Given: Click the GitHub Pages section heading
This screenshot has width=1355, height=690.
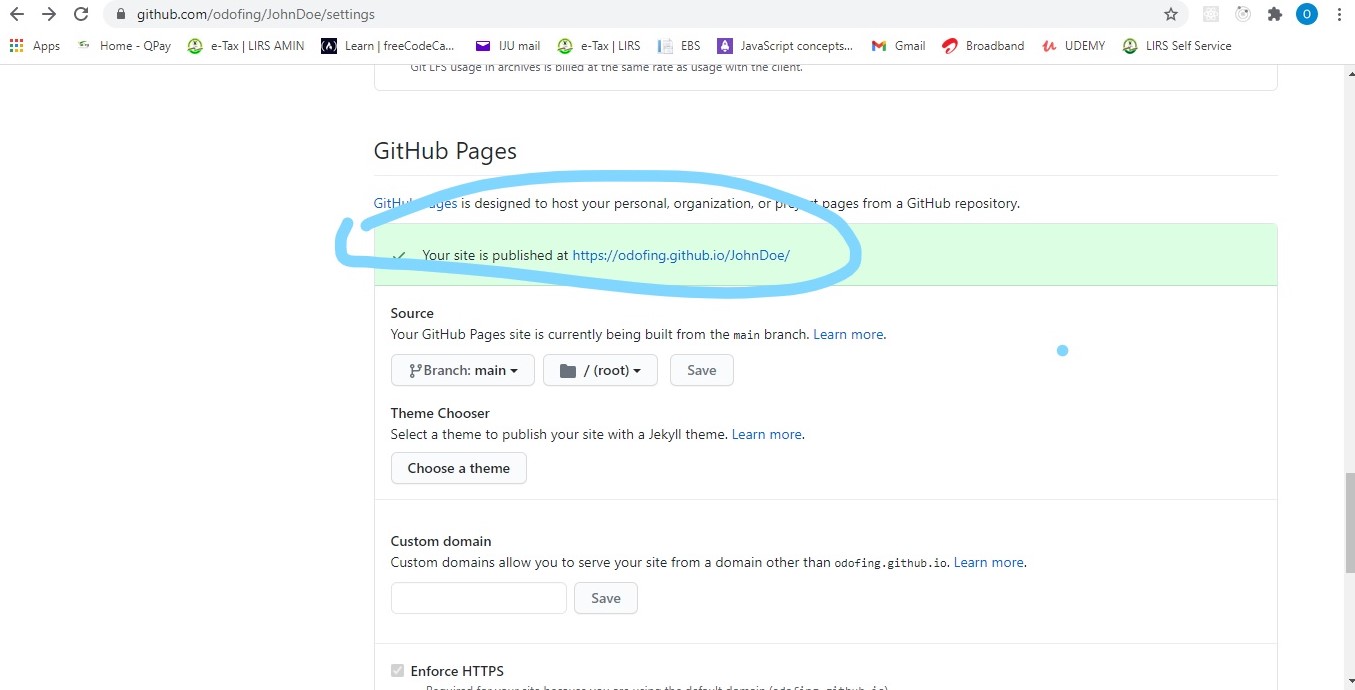Looking at the screenshot, I should pyautogui.click(x=445, y=151).
